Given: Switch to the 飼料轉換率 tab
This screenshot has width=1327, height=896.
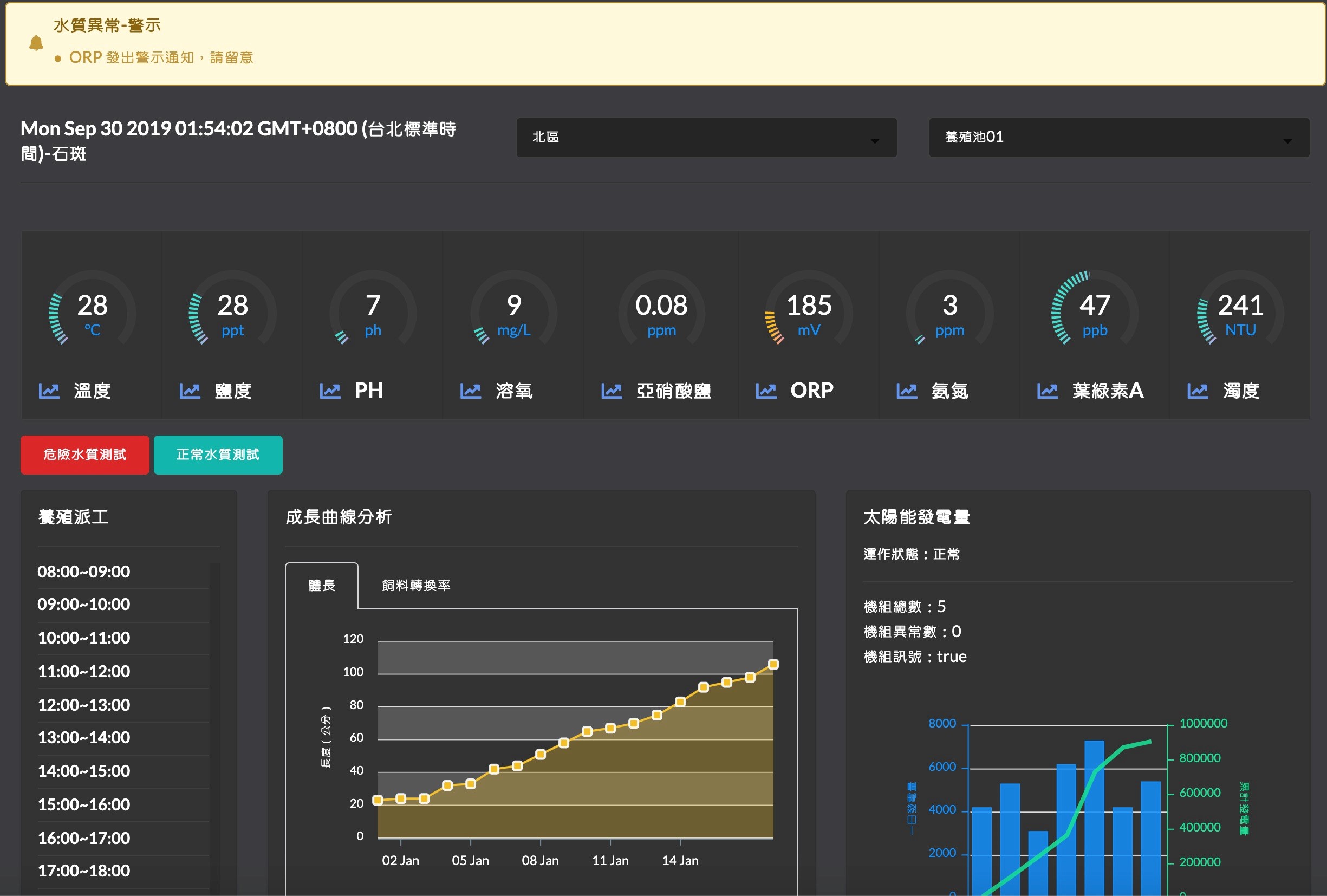Looking at the screenshot, I should (x=417, y=586).
